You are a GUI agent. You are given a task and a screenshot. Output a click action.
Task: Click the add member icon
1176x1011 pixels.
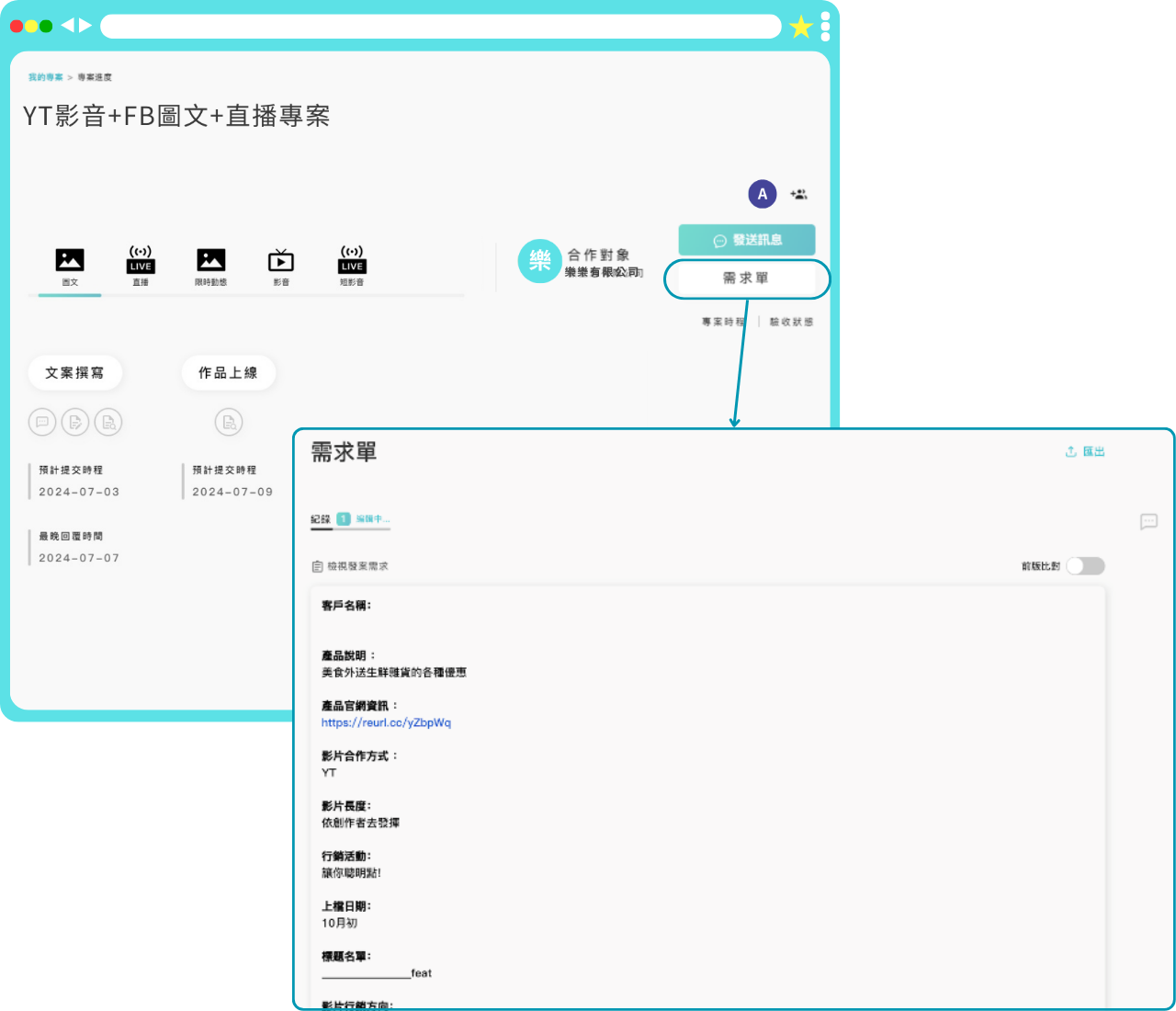(x=798, y=194)
